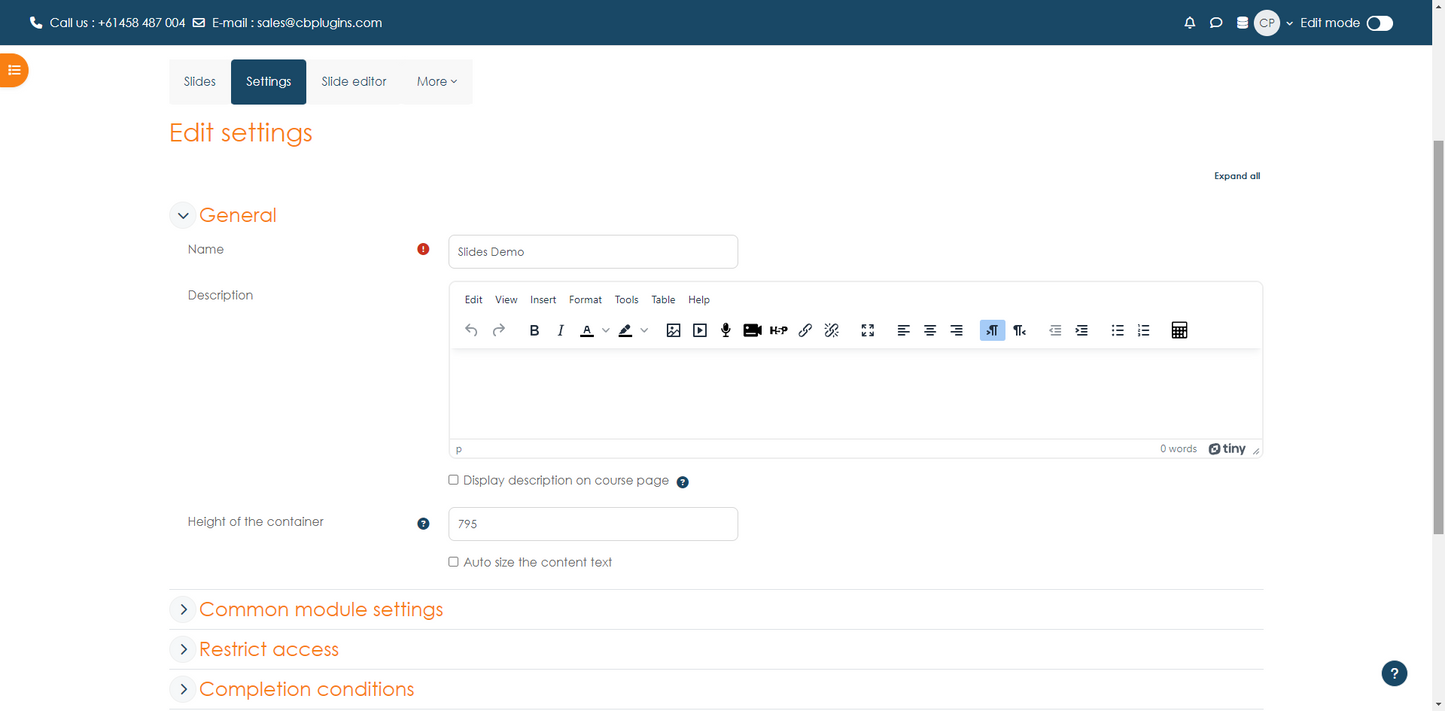Insert an image in the description editor
Viewport: 1445px width, 711px height.
coord(673,331)
